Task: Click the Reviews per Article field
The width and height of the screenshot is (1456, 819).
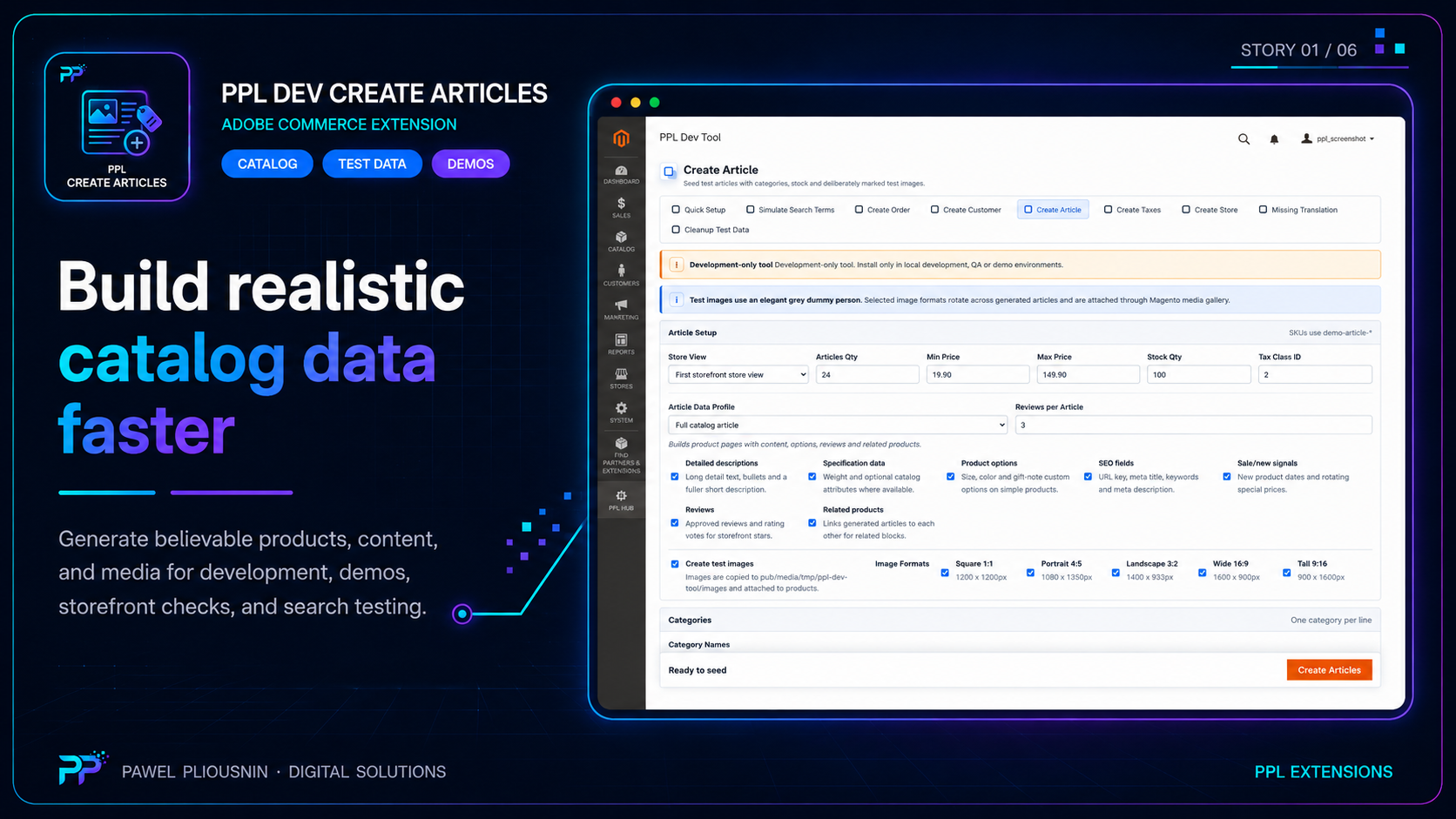Action: click(1194, 426)
